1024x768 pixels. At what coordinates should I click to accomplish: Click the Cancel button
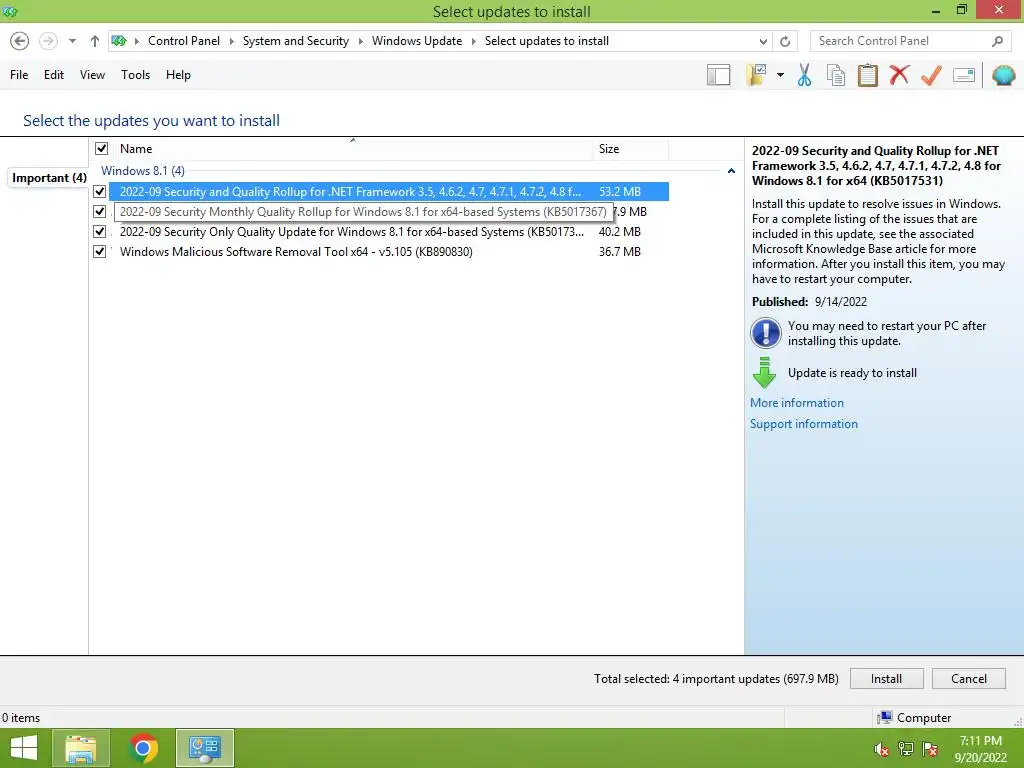pyautogui.click(x=968, y=679)
